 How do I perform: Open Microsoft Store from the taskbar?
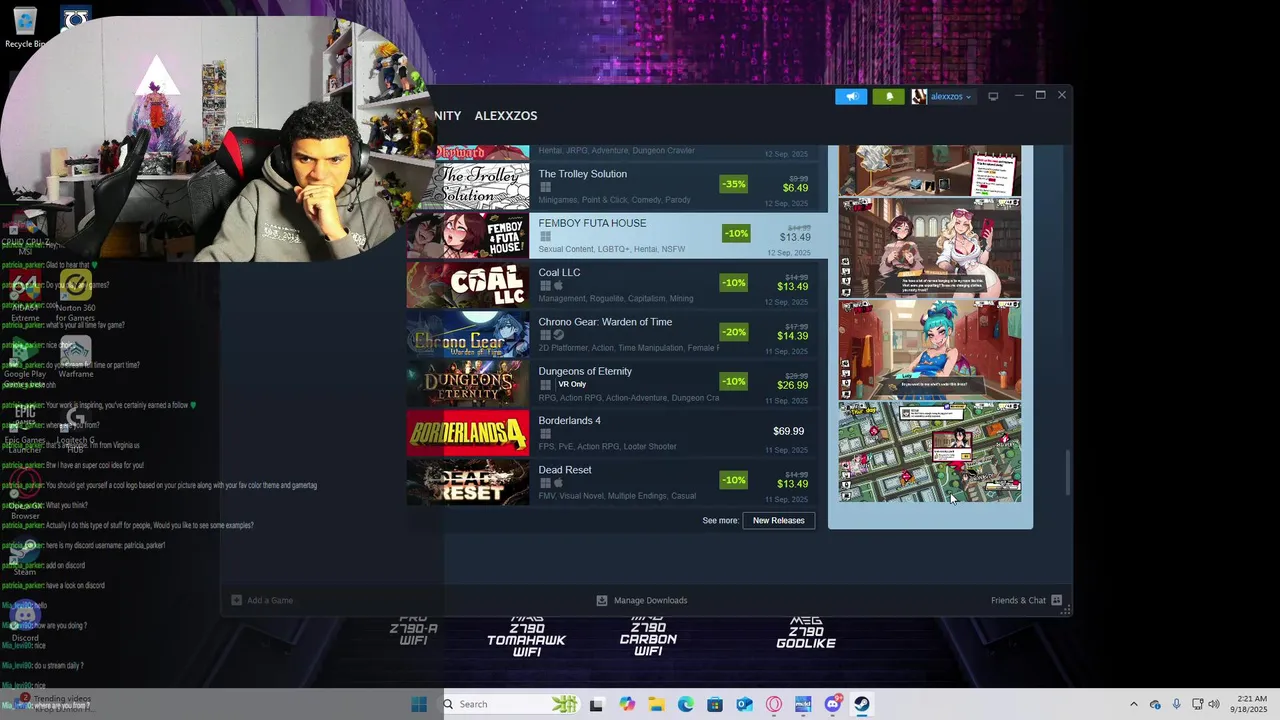click(x=715, y=704)
